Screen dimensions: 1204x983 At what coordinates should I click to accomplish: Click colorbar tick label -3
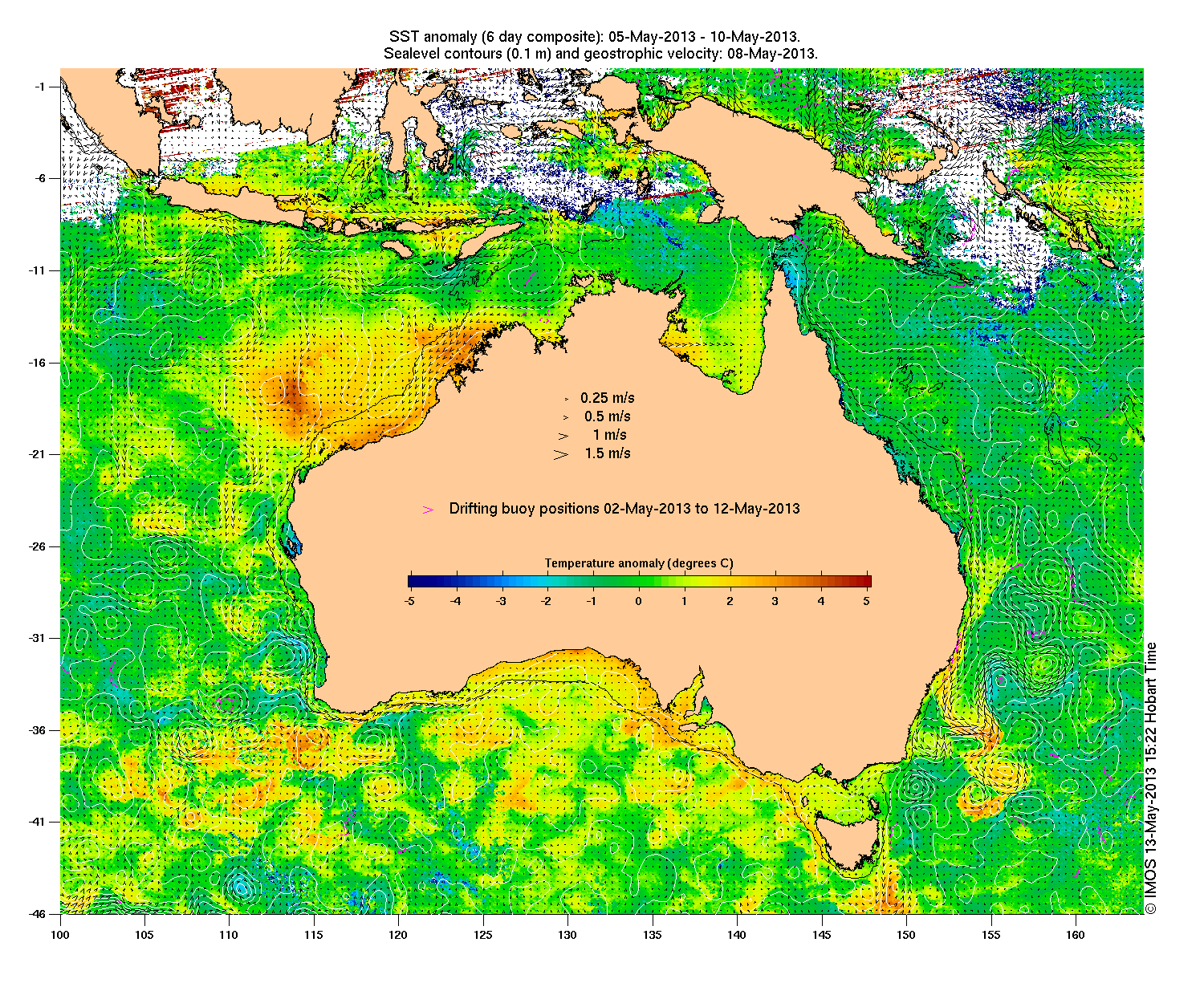tap(500, 600)
